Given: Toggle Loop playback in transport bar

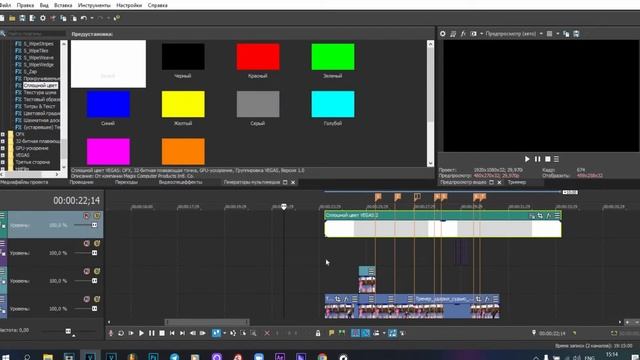Looking at the screenshot, I should point(121,333).
